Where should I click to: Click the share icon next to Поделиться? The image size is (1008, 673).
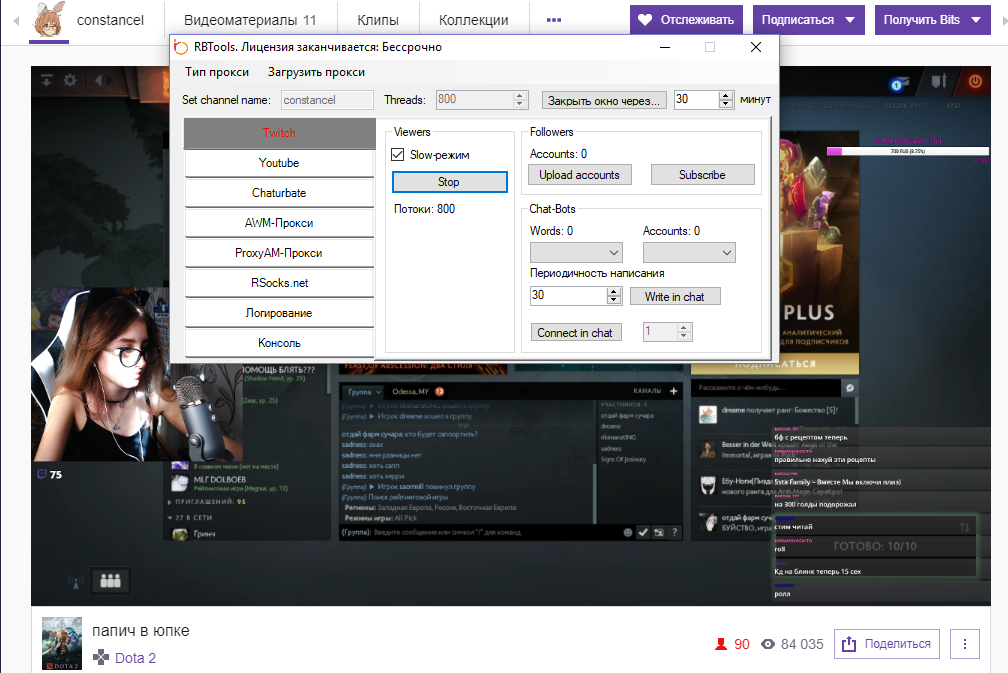click(x=848, y=644)
